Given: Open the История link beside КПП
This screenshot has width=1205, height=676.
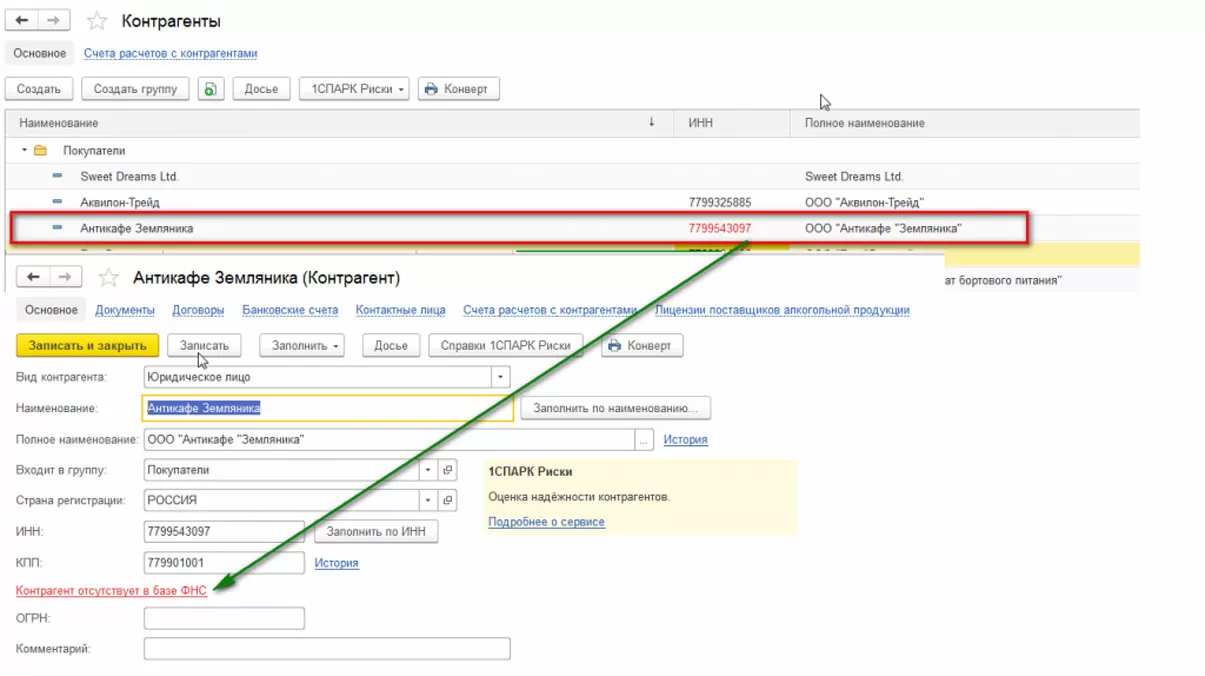Looking at the screenshot, I should (x=336, y=563).
